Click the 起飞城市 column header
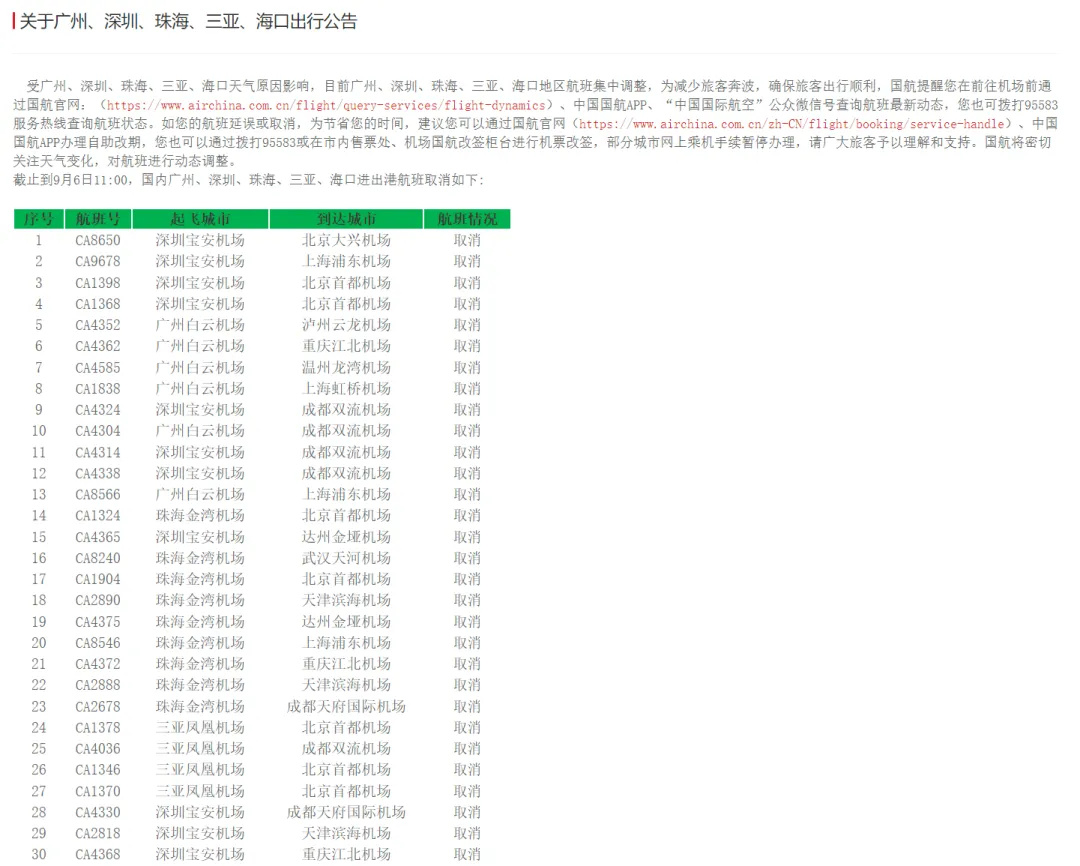This screenshot has height=866, width=1080. [x=200, y=219]
